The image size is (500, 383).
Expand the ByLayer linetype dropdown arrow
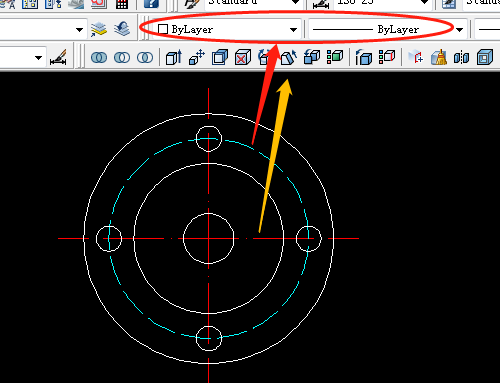pyautogui.click(x=460, y=30)
